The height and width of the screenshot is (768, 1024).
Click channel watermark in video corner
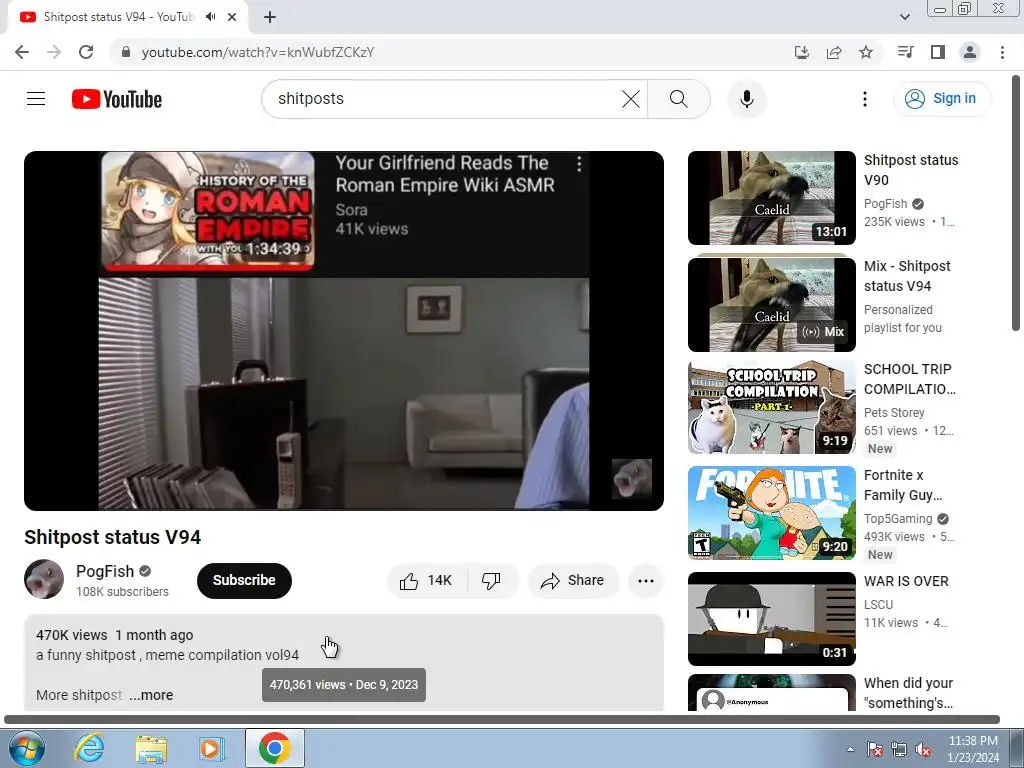point(632,479)
